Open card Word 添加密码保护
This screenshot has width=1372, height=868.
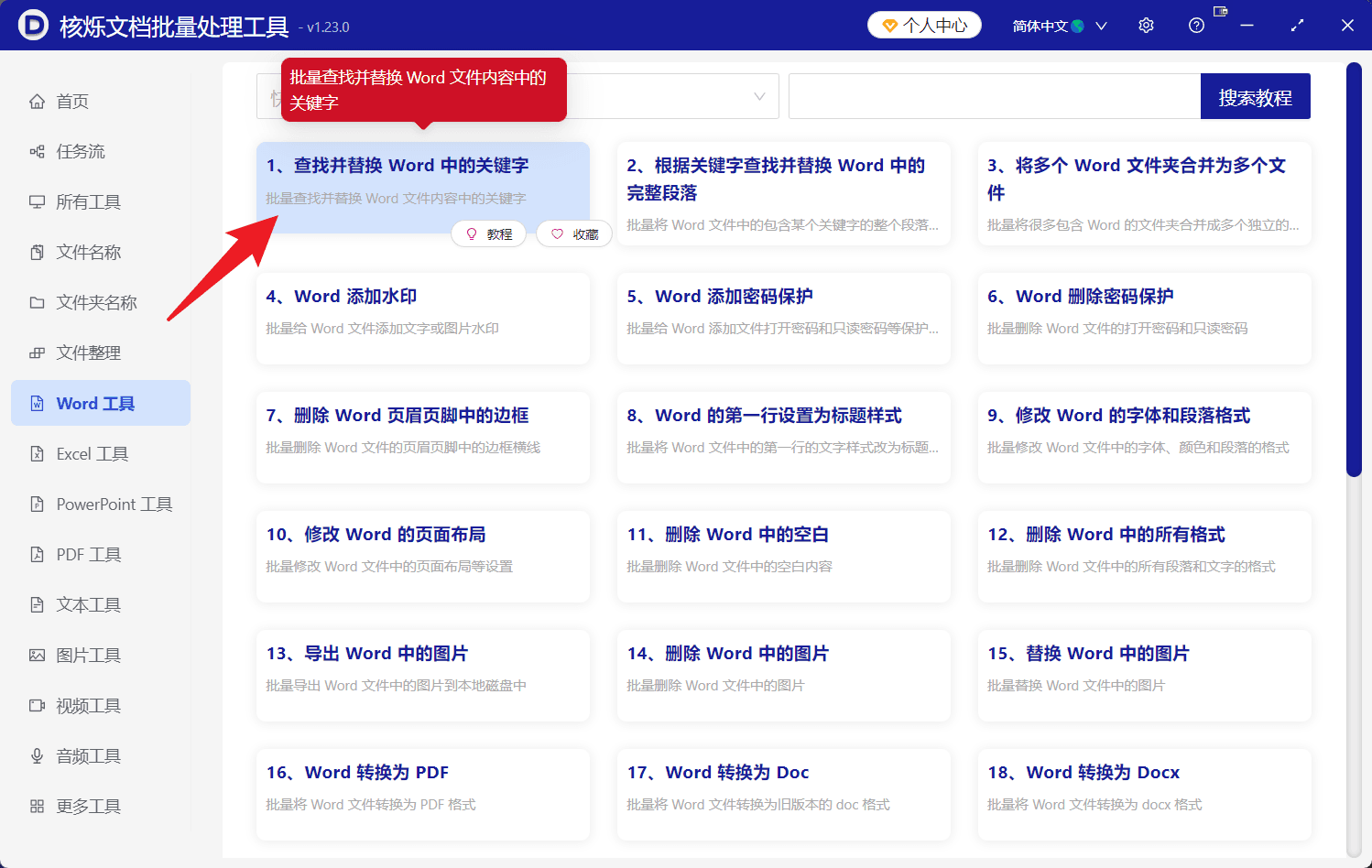(784, 319)
